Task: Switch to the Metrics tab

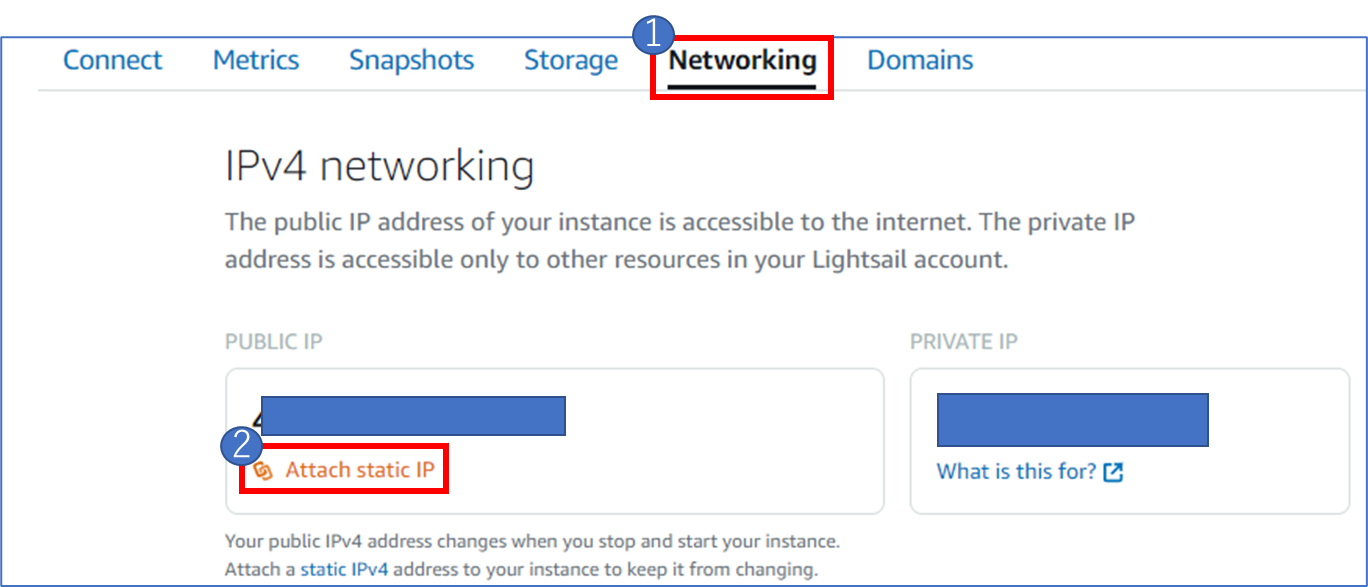Action: (x=256, y=60)
